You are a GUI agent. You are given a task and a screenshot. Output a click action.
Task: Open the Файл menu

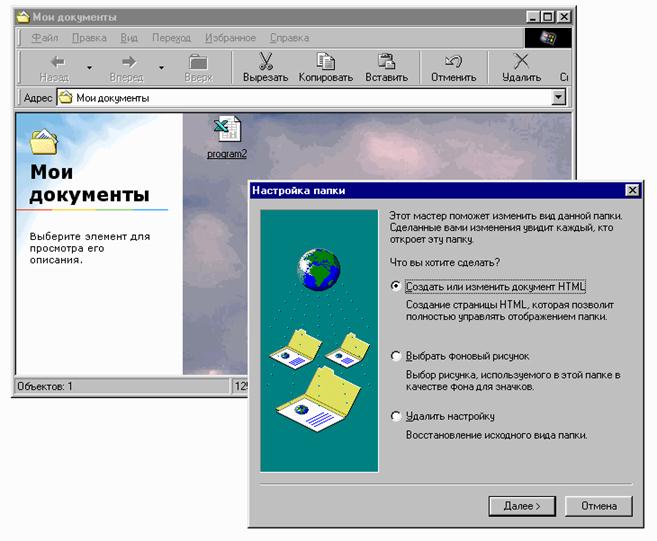click(45, 38)
